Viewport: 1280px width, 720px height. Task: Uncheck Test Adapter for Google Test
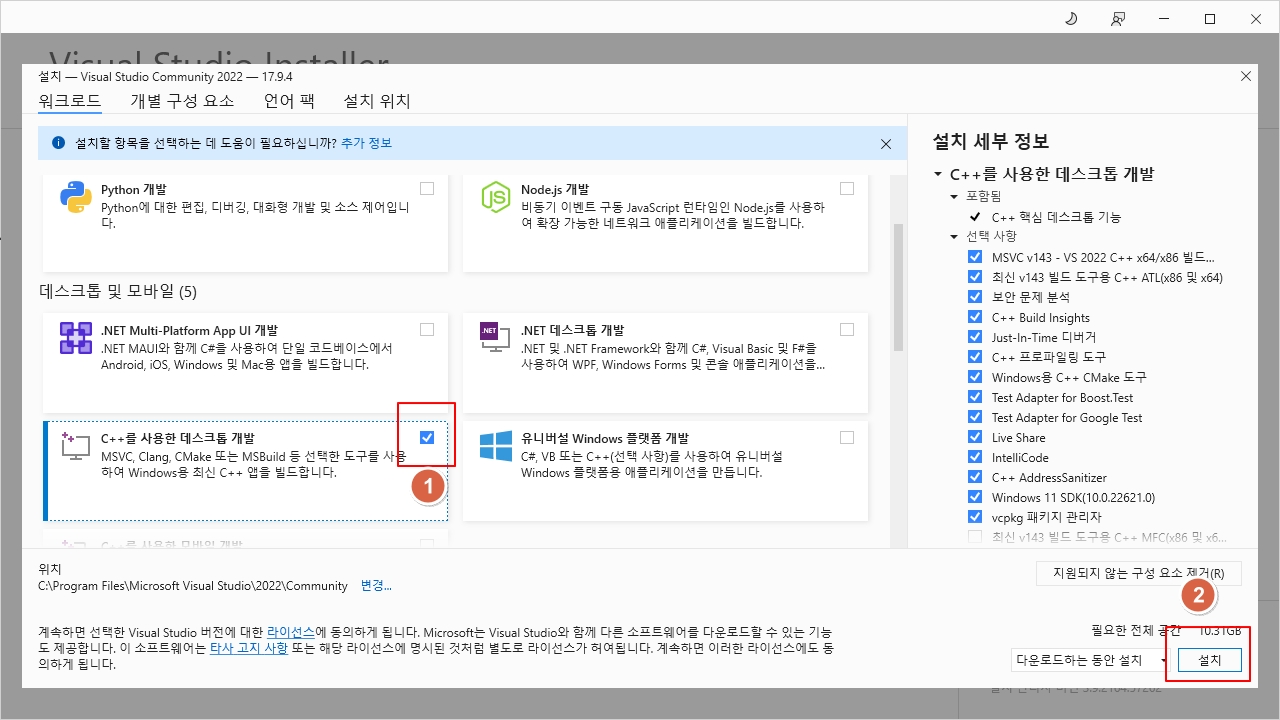tap(975, 417)
